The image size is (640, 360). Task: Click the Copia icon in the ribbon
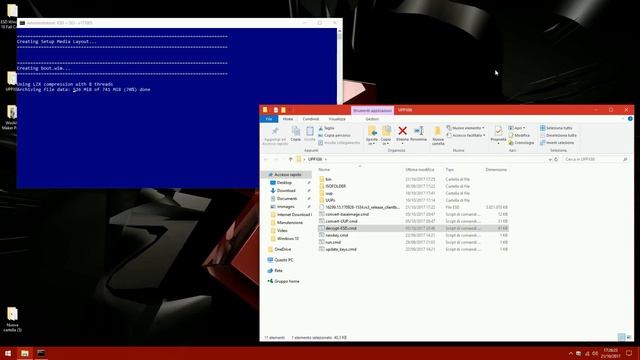pyautogui.click(x=296, y=134)
